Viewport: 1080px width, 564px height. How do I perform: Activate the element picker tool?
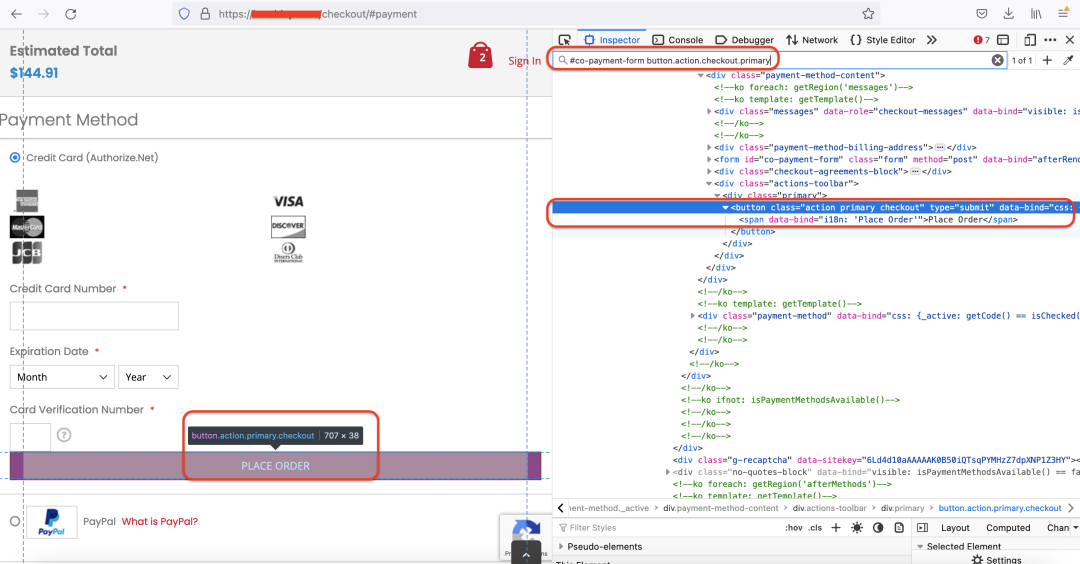coord(565,40)
